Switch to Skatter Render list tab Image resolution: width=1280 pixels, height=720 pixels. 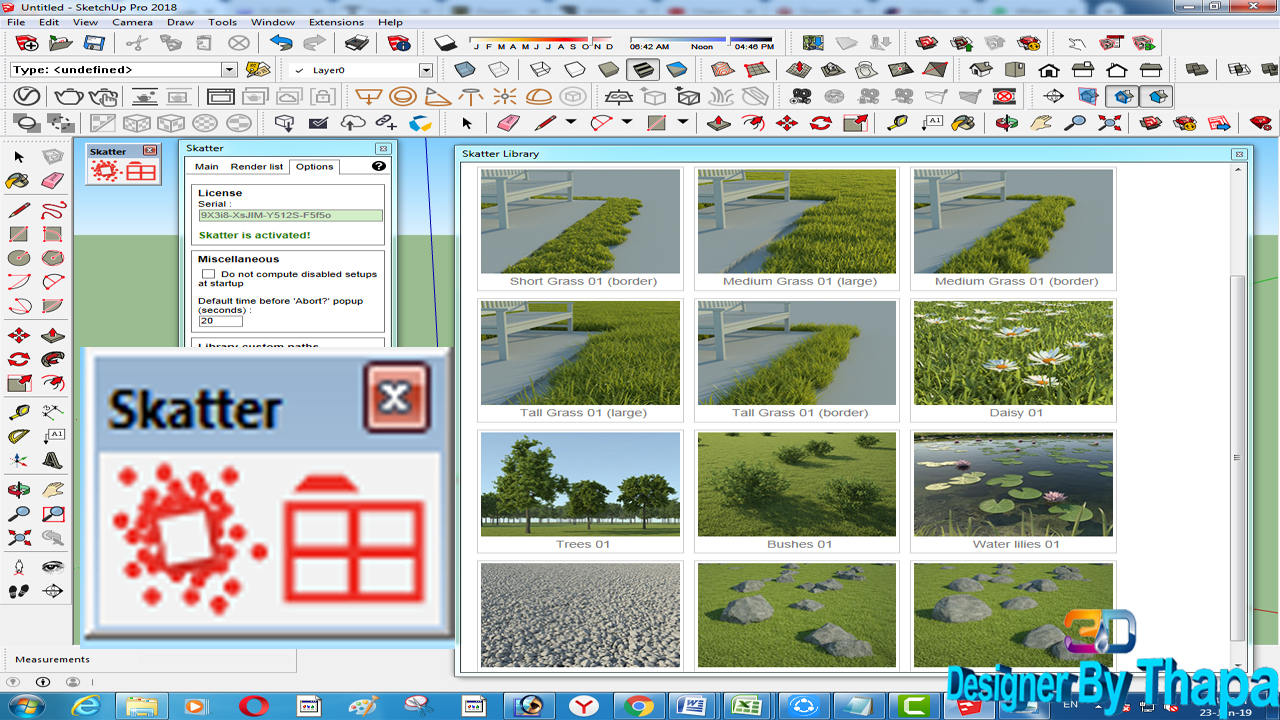pos(256,166)
